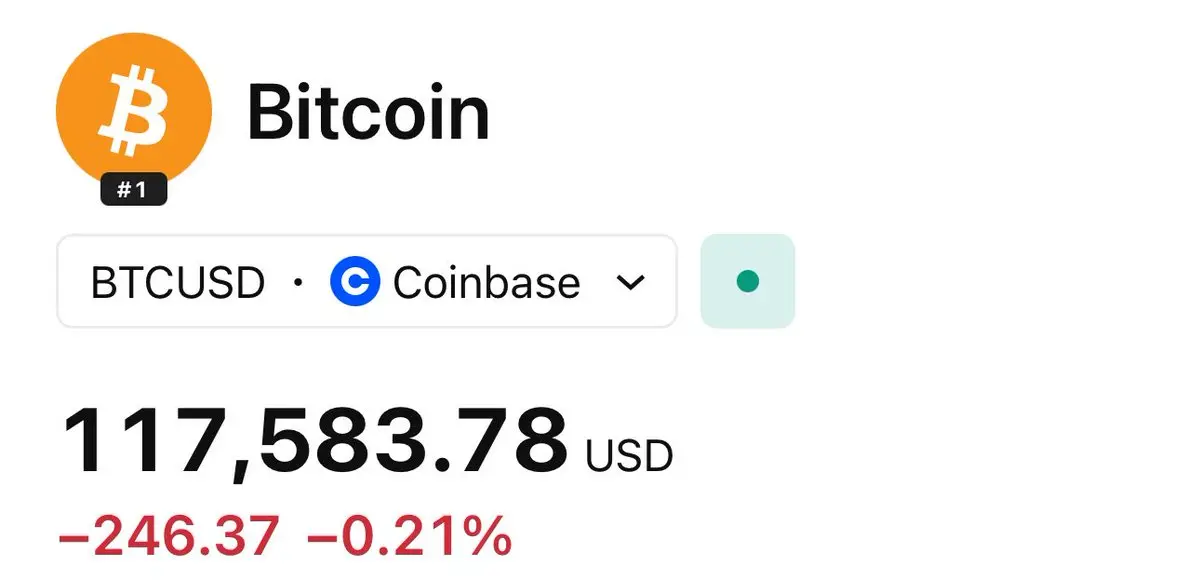
Task: Click the USD currency label
Action: click(x=630, y=456)
